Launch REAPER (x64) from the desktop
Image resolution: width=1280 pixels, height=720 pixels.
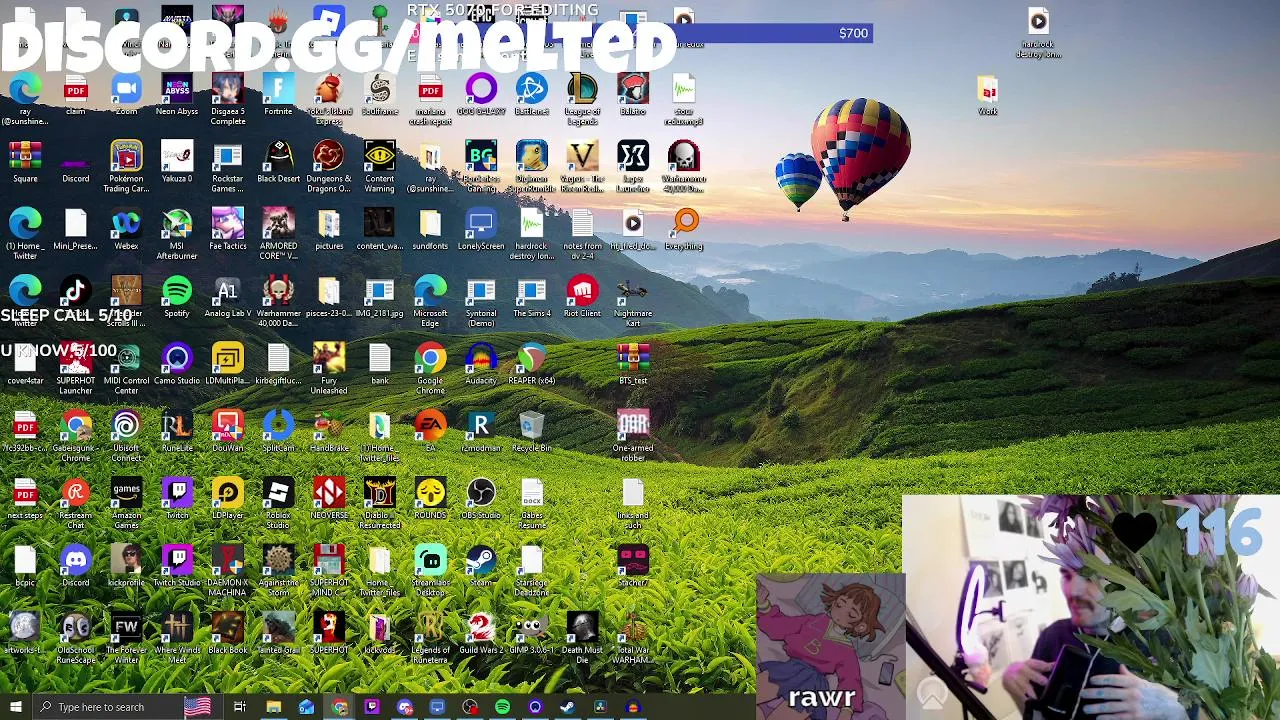[532, 363]
